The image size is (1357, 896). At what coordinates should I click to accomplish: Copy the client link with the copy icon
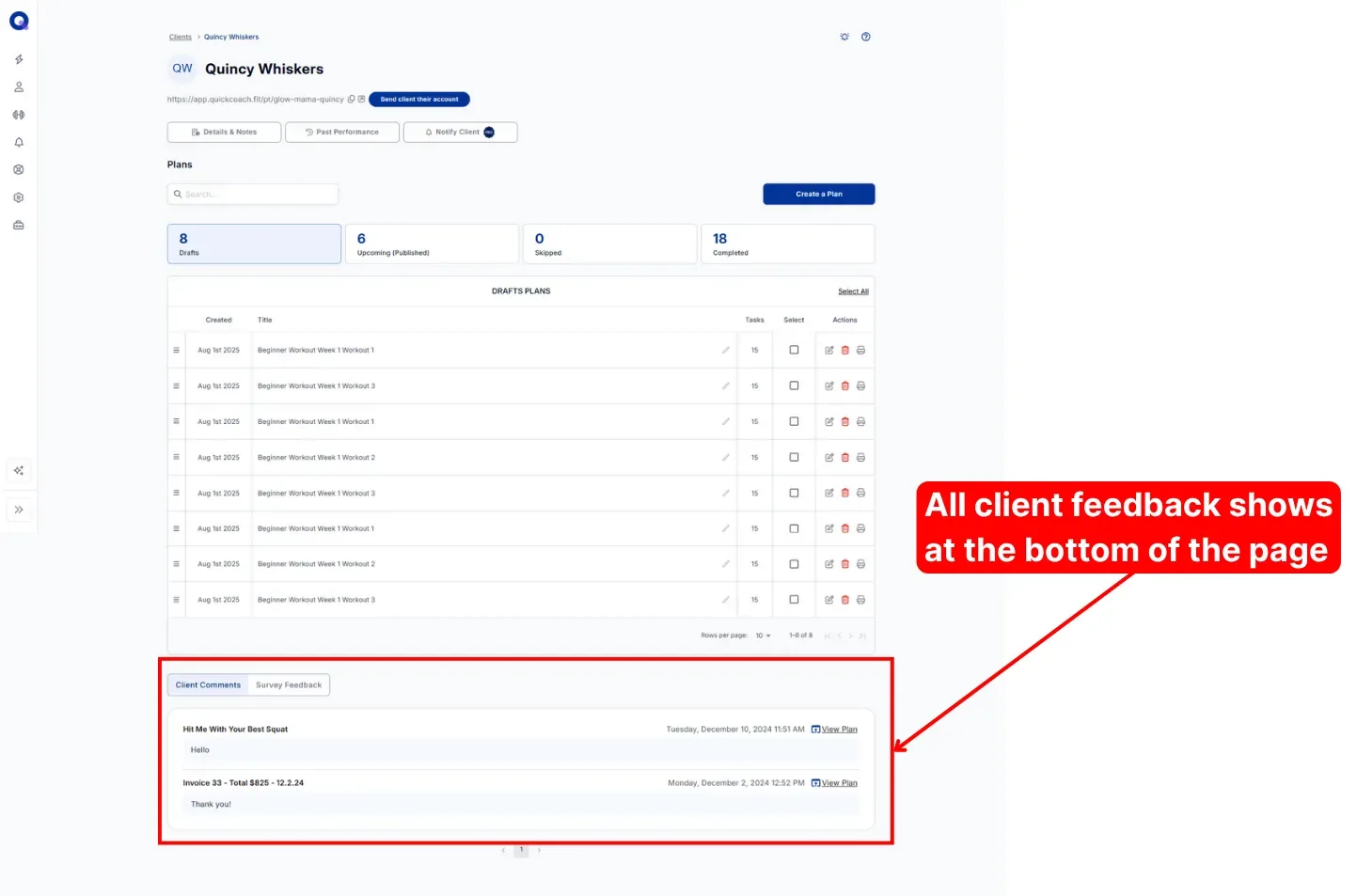click(x=352, y=99)
